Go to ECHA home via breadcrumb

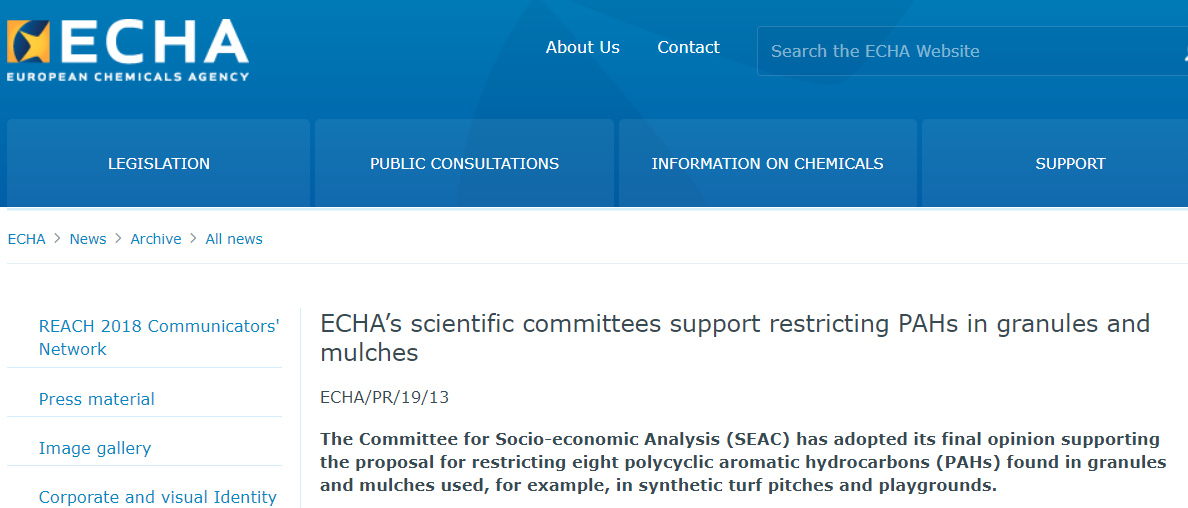[x=26, y=239]
